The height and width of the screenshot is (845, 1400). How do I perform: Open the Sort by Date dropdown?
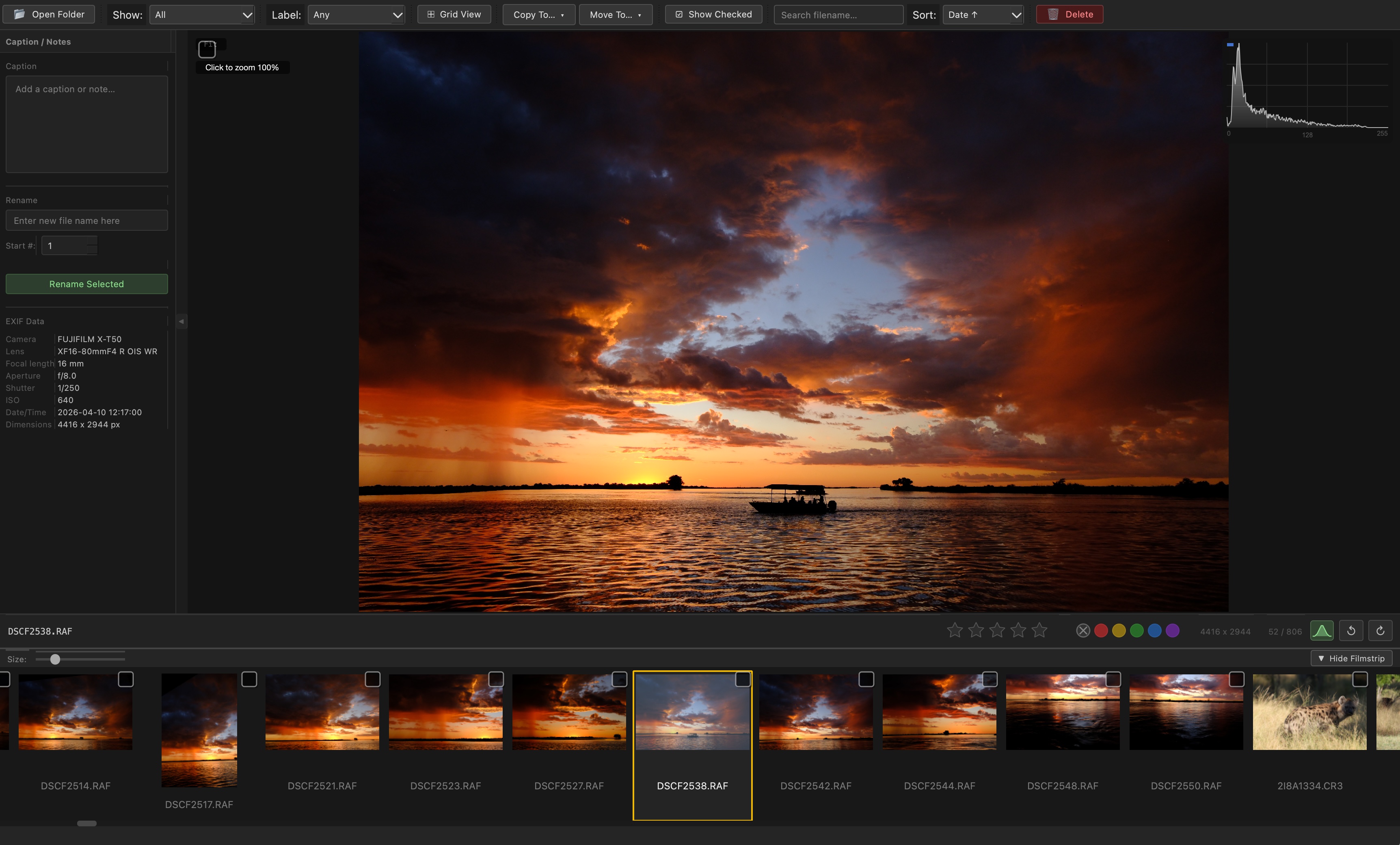click(x=983, y=15)
